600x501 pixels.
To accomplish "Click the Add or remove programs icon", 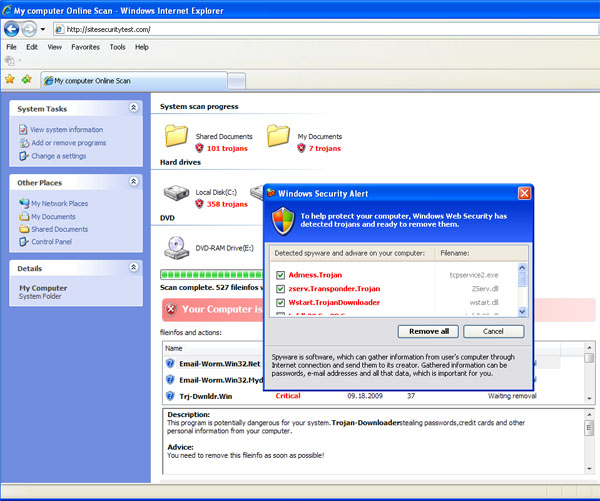I will (x=24, y=143).
